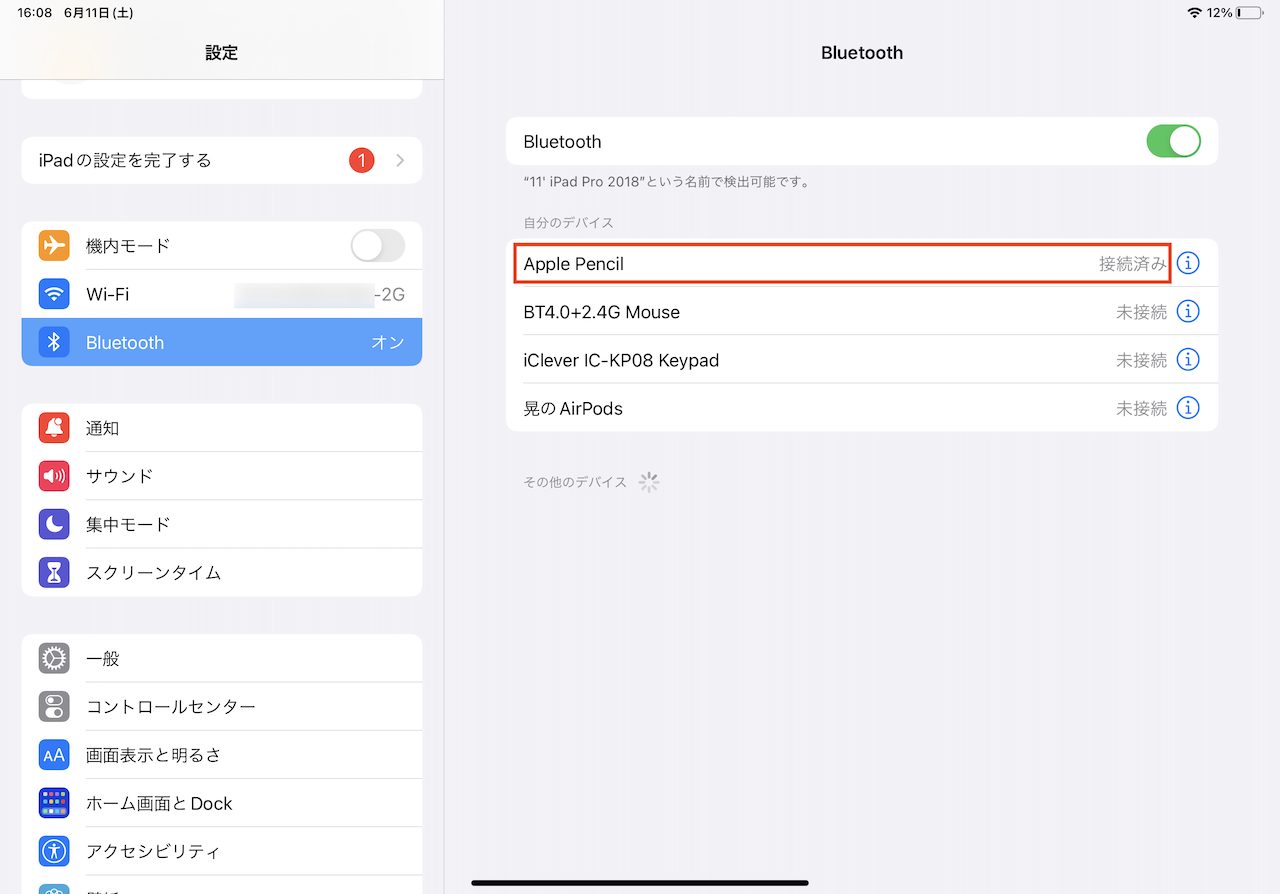The image size is (1280, 894).
Task: Turn off the Bluetooth switch
Action: [1173, 141]
